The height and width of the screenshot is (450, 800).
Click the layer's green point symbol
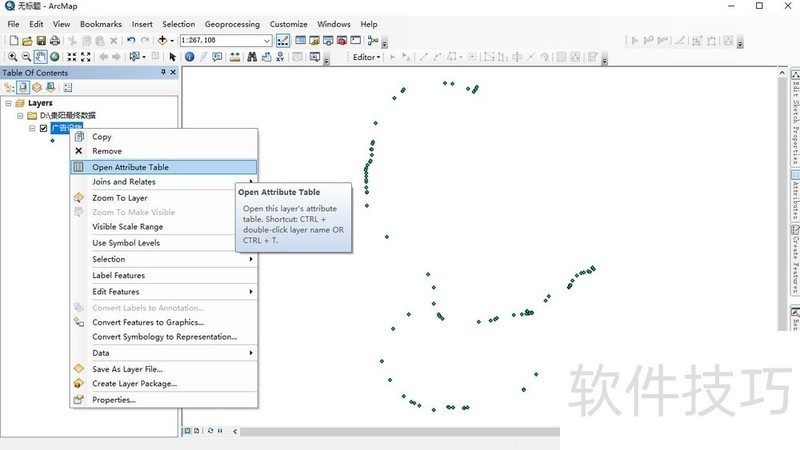tap(53, 140)
